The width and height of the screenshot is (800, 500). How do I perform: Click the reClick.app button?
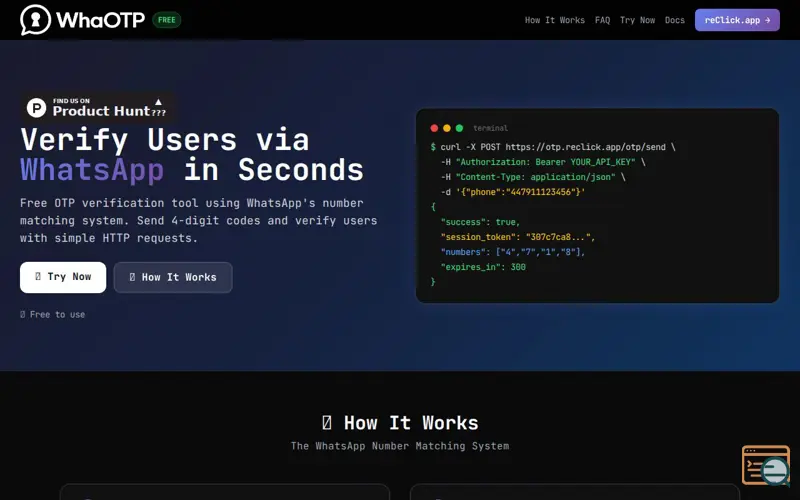click(x=737, y=20)
